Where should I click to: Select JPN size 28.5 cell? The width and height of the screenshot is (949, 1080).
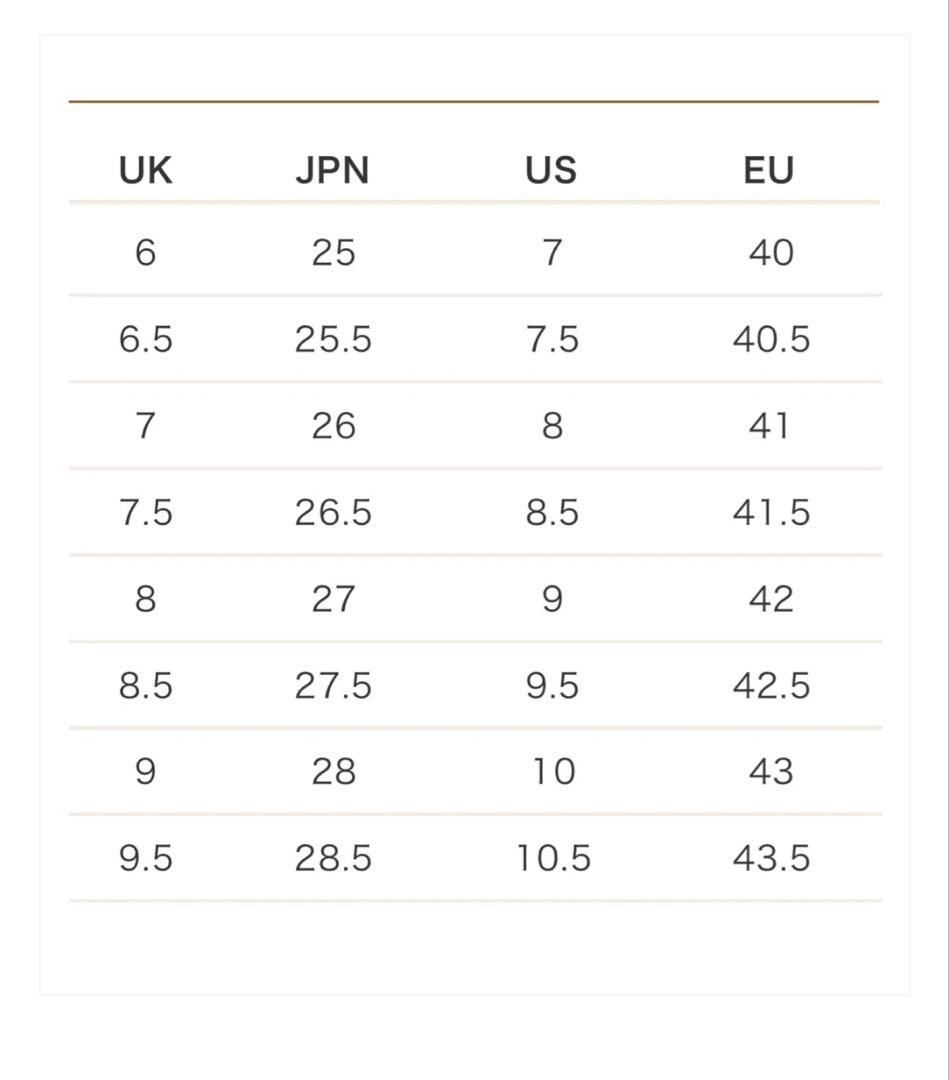point(333,858)
